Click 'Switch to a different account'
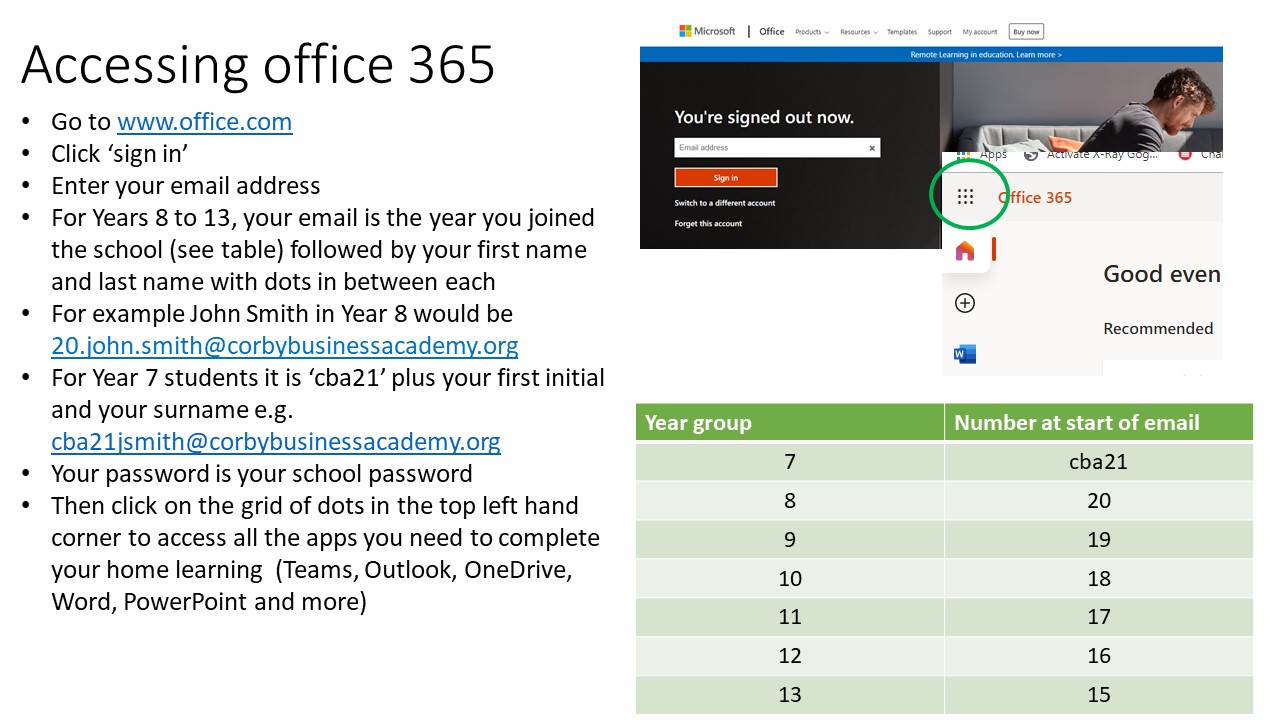1280x720 pixels. click(x=725, y=203)
